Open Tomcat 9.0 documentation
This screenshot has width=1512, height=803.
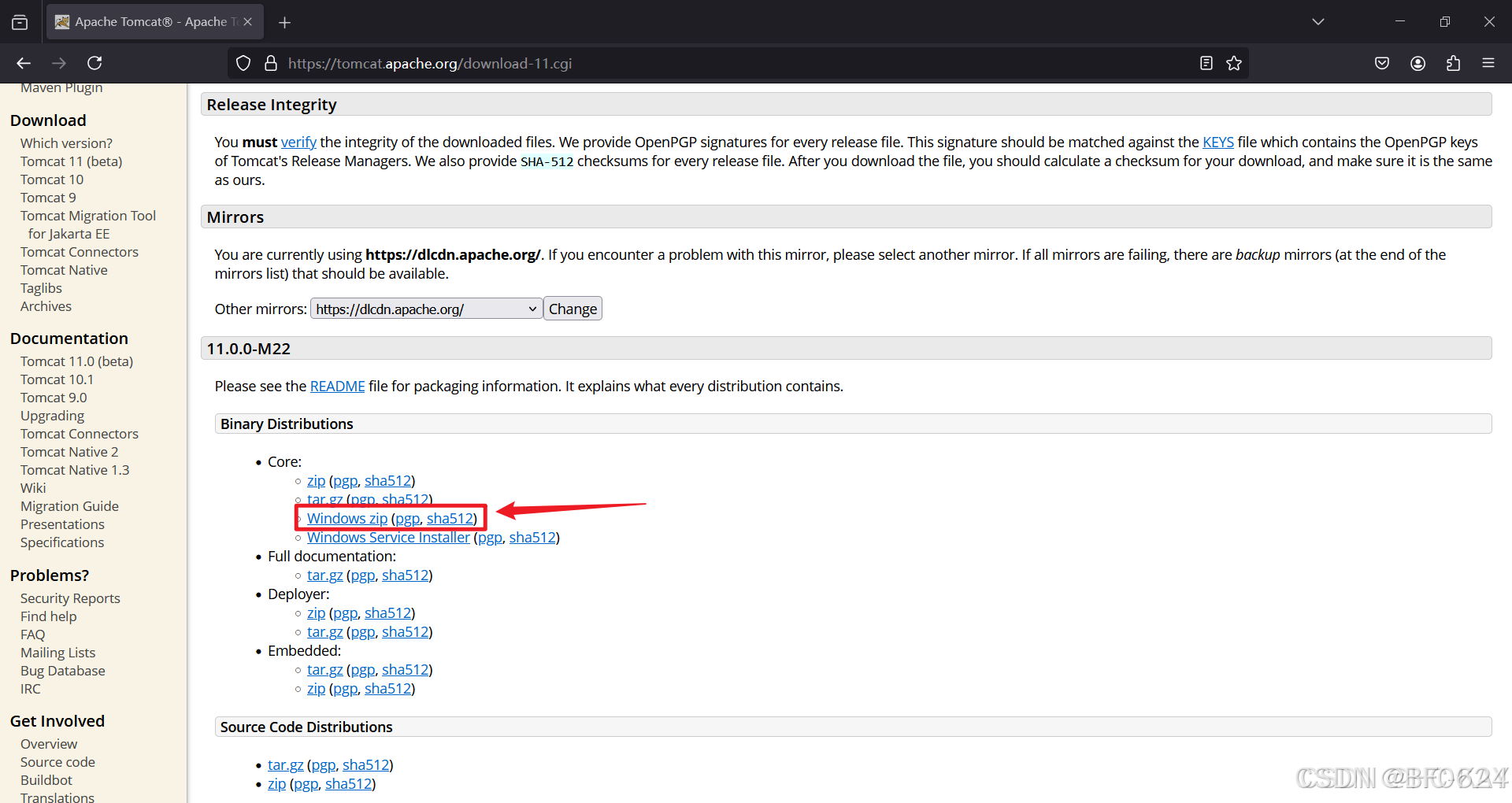[x=54, y=398]
